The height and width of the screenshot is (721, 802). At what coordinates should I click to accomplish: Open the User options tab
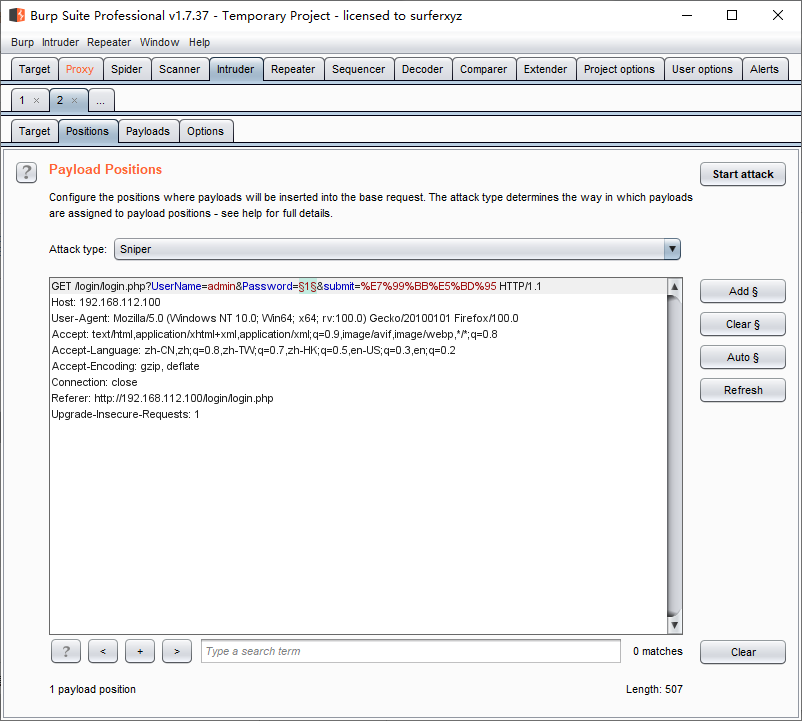click(x=702, y=69)
